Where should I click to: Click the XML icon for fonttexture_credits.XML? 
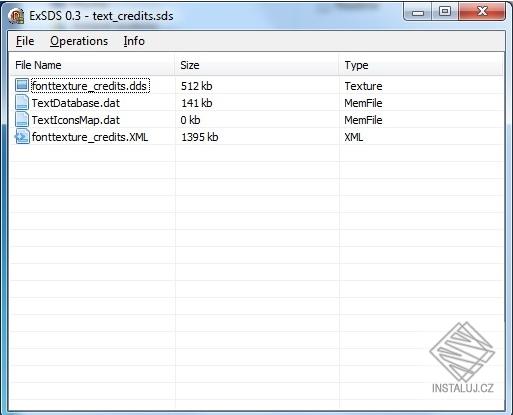point(22,137)
